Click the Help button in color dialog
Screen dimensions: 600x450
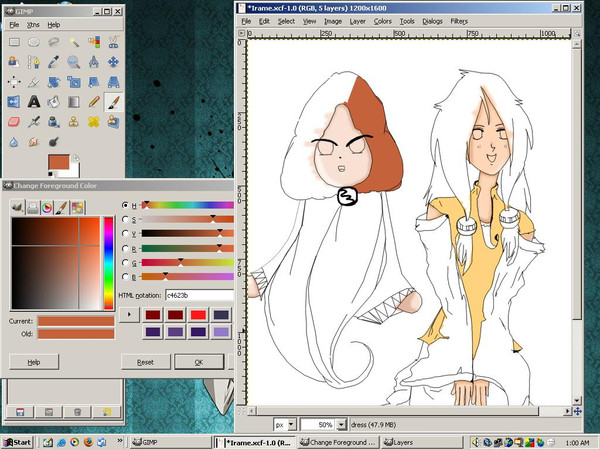34,362
